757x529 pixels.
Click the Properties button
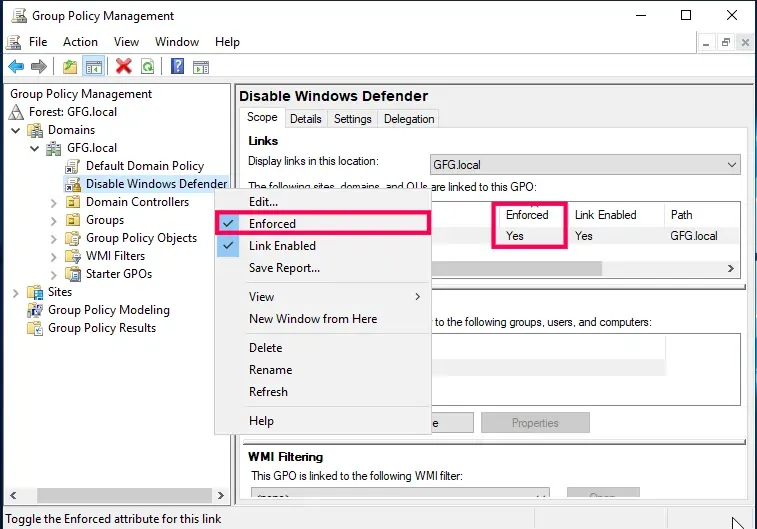[535, 423]
